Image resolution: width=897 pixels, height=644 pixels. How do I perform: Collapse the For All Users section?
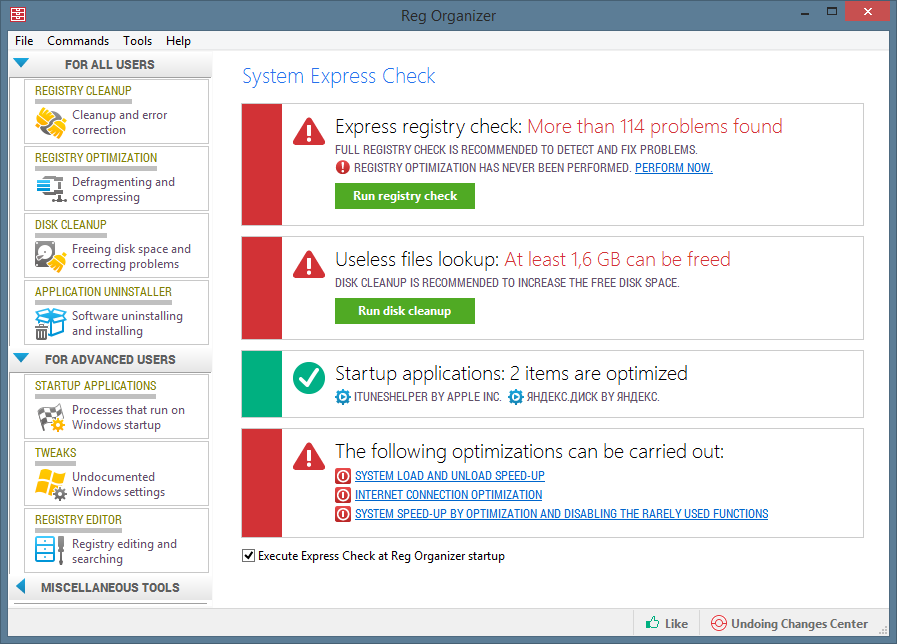coord(21,65)
